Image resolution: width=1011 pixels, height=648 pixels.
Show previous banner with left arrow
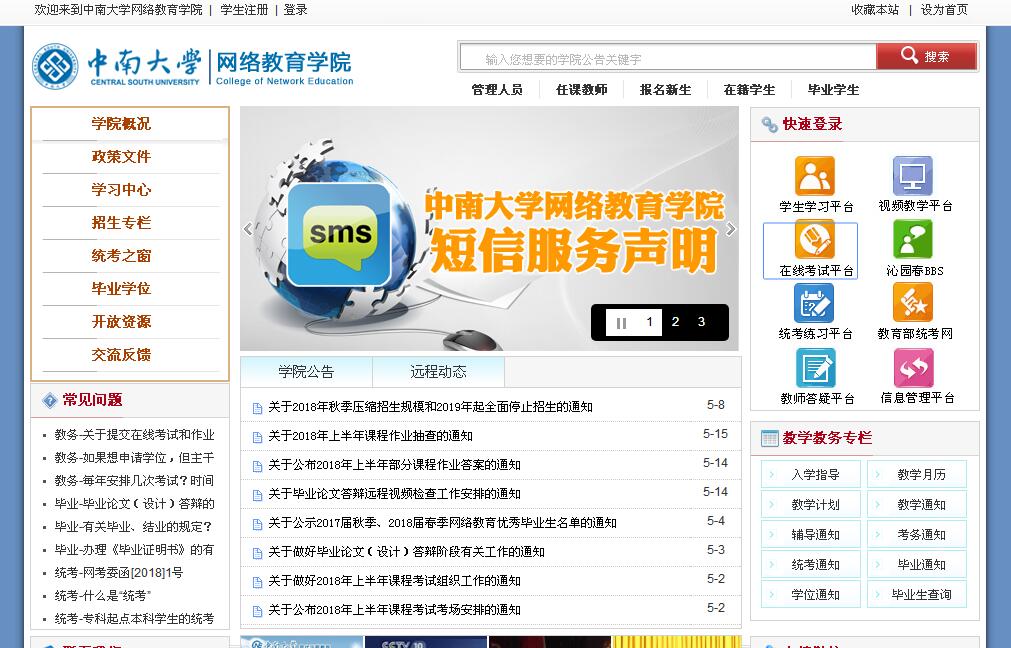[248, 229]
